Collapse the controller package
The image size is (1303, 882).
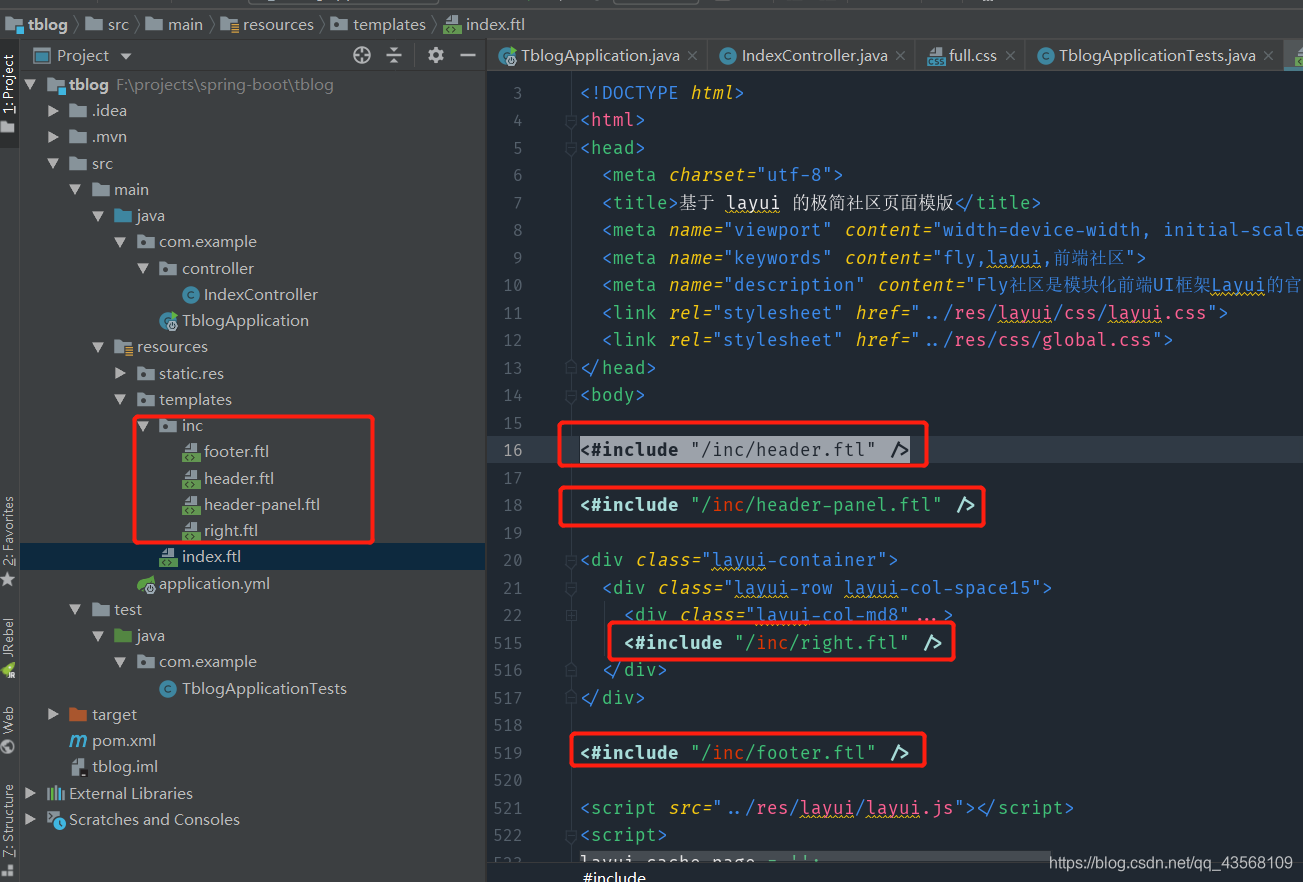[x=143, y=269]
